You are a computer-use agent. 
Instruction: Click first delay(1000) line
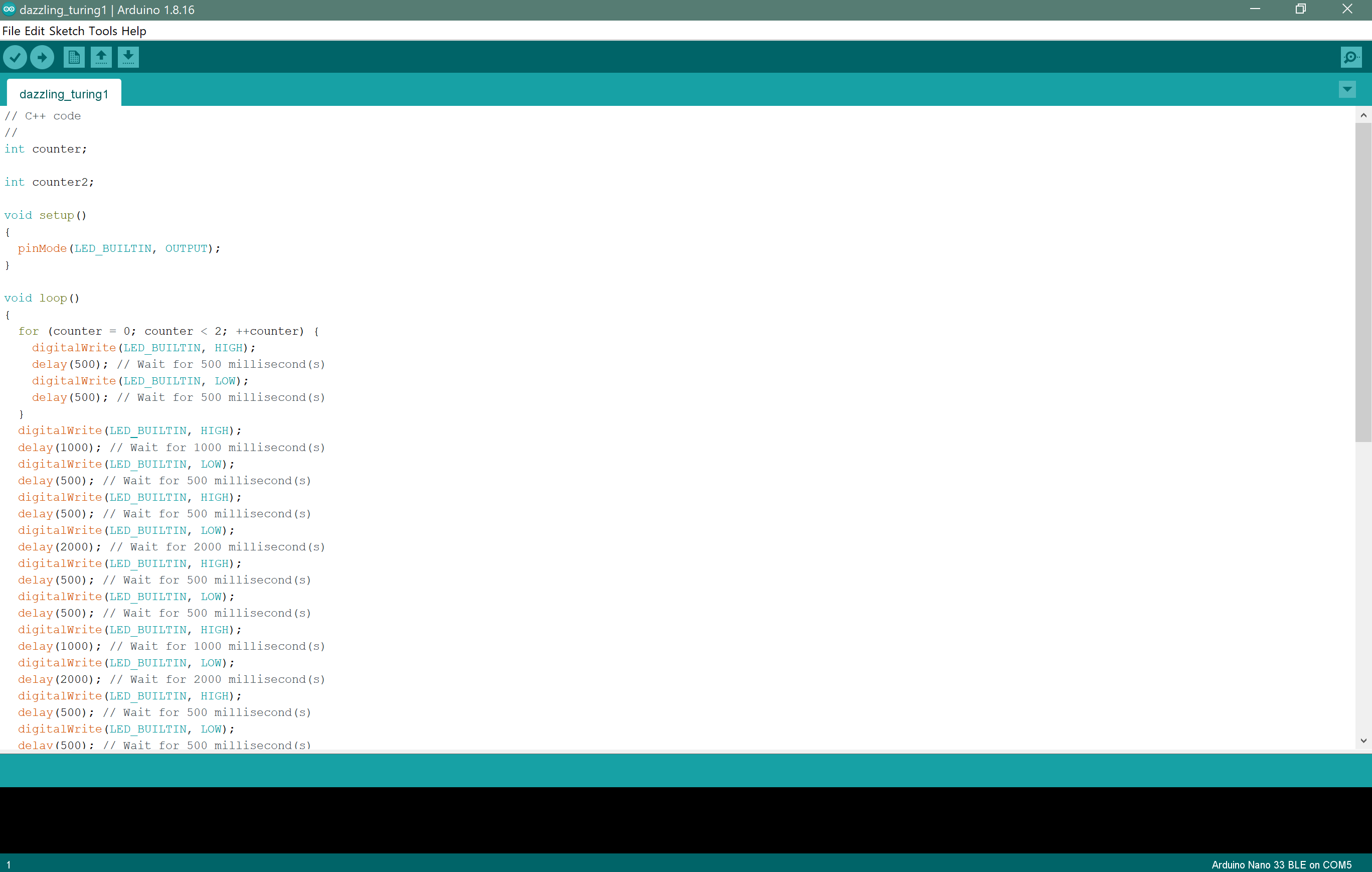click(171, 447)
